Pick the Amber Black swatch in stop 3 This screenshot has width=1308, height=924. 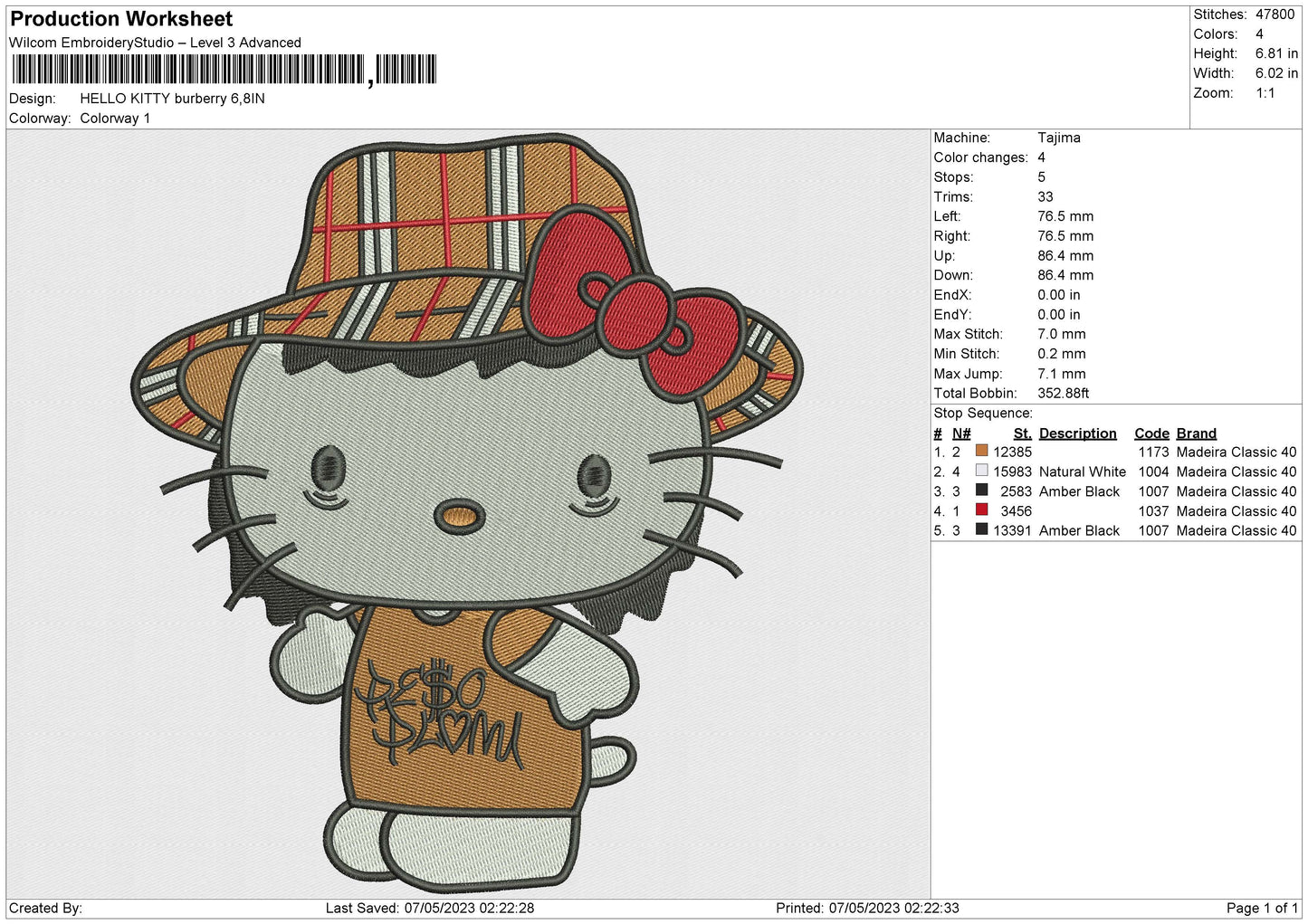(981, 491)
